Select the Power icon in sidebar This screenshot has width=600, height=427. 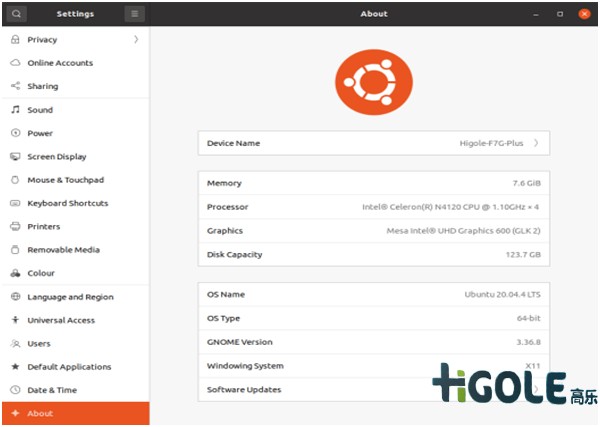tap(16, 133)
